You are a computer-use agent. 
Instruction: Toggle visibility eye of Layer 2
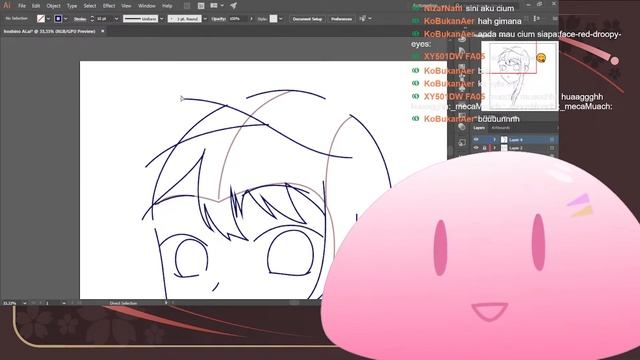pyautogui.click(x=476, y=148)
